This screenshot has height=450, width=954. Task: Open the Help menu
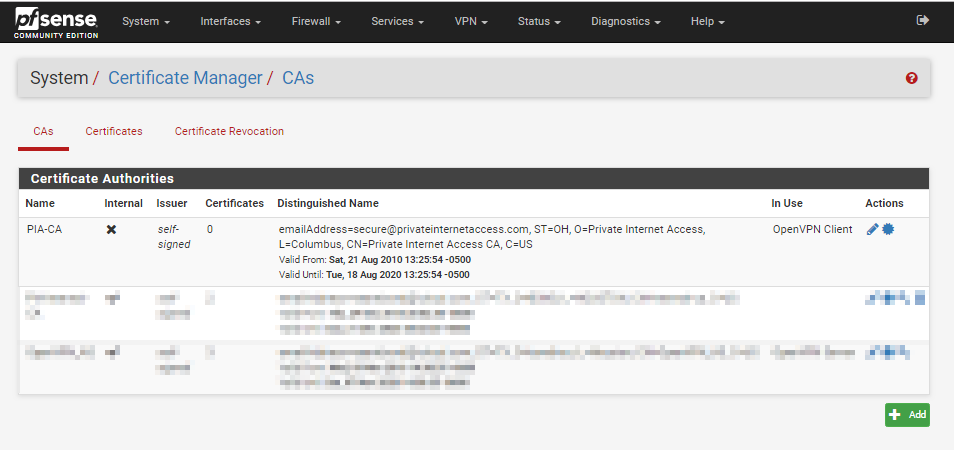coord(707,21)
